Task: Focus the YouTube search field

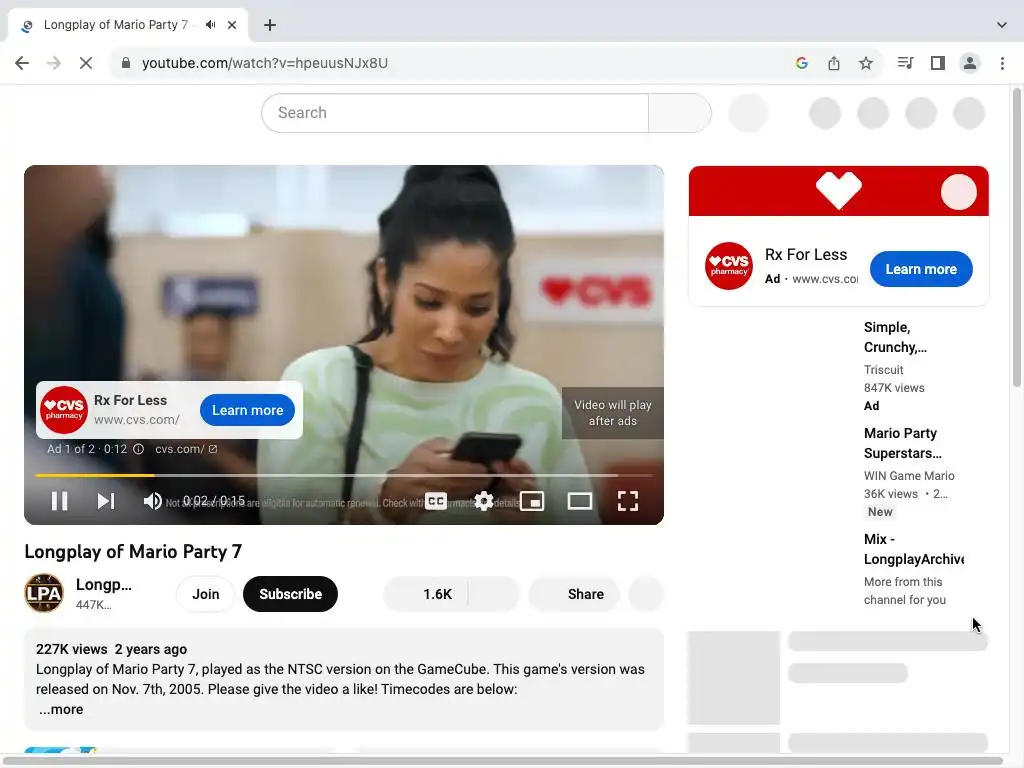Action: click(x=455, y=113)
